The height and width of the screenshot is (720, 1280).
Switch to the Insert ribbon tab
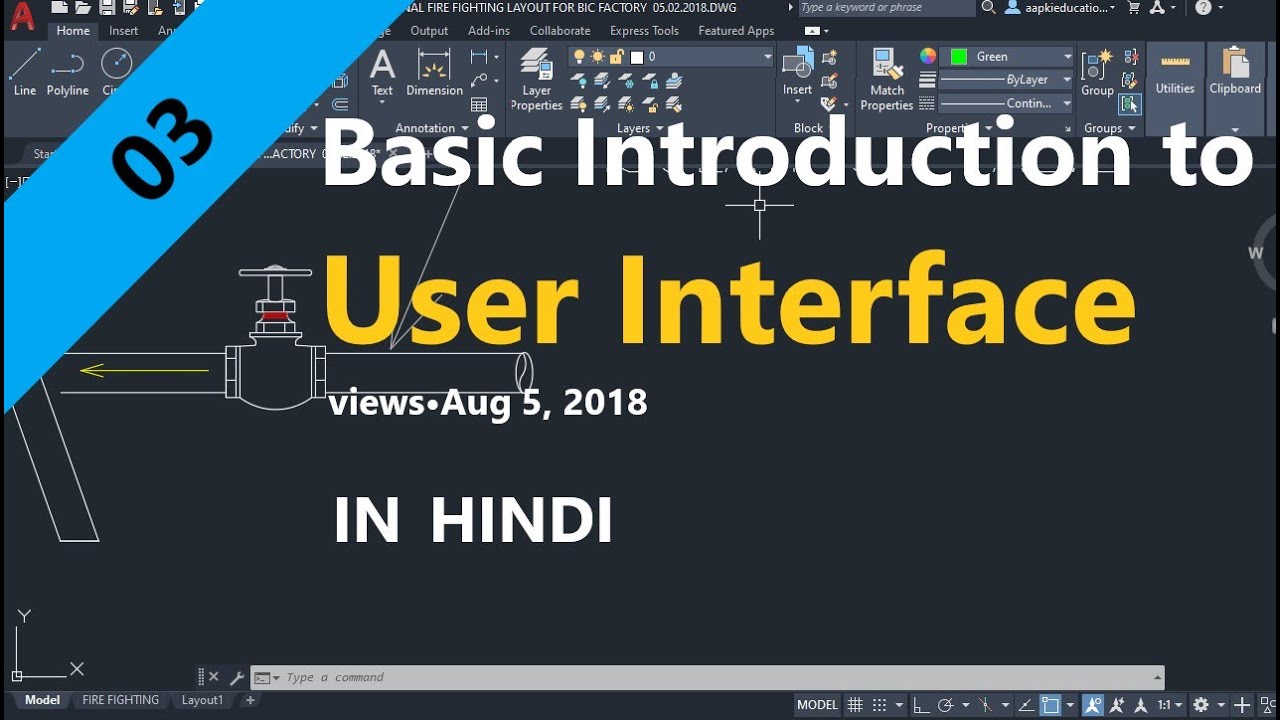124,31
